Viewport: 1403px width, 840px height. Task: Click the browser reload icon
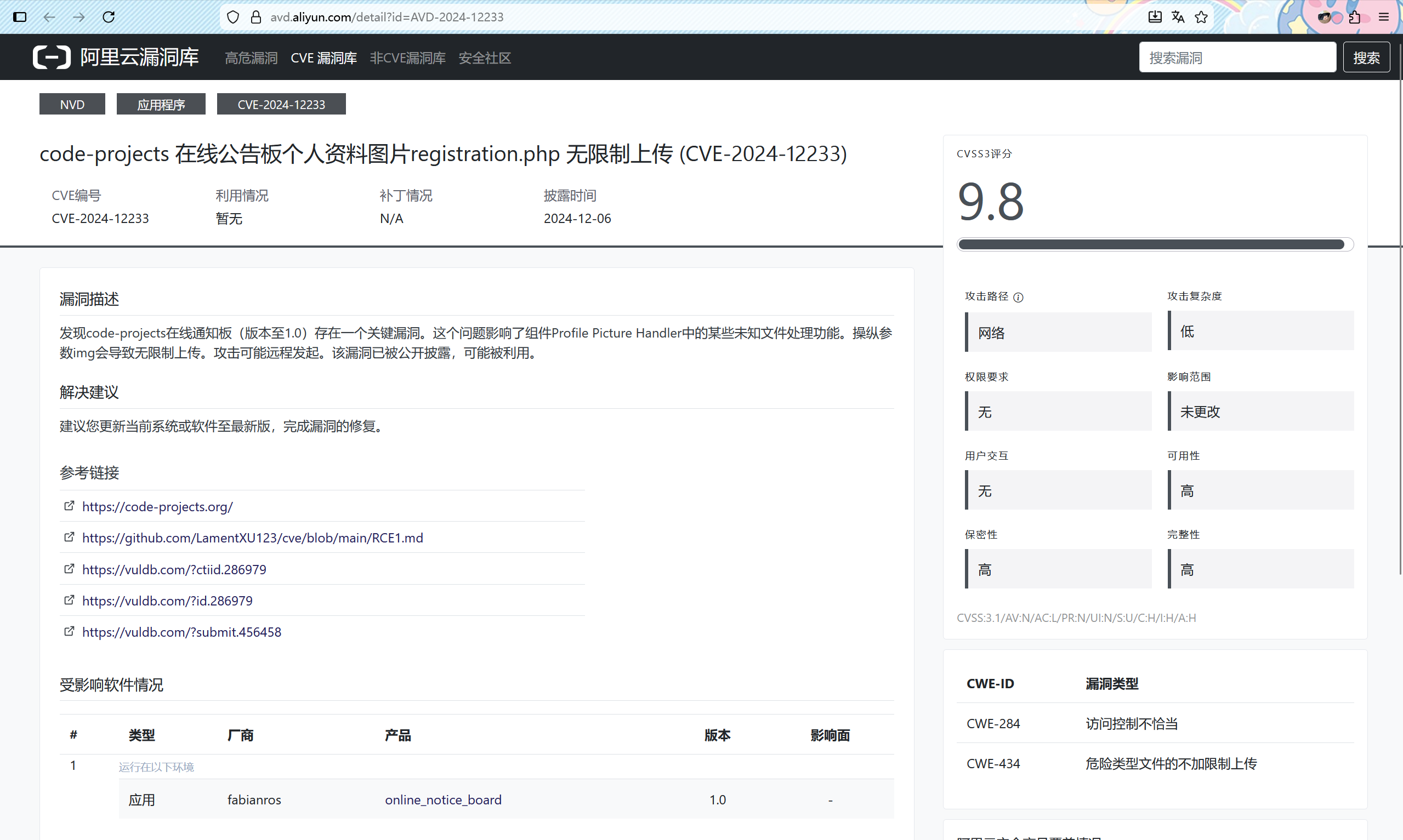point(109,17)
